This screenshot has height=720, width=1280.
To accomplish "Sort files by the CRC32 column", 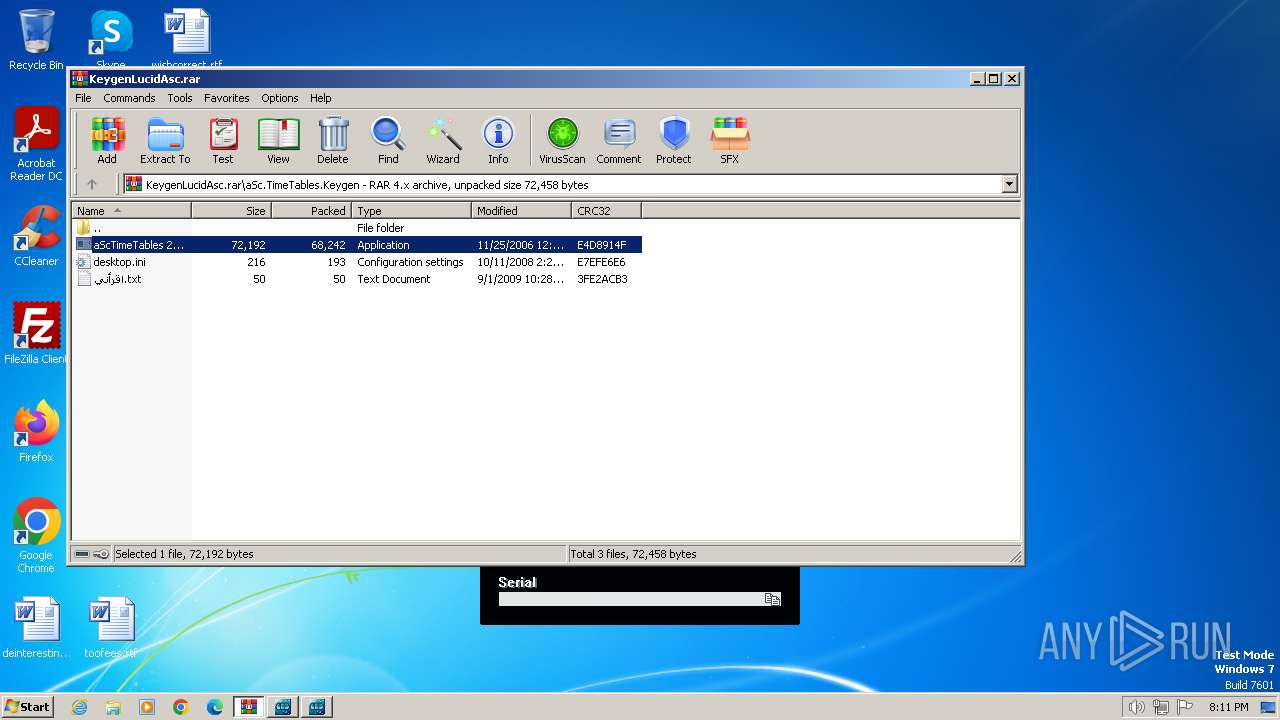I will tap(606, 210).
